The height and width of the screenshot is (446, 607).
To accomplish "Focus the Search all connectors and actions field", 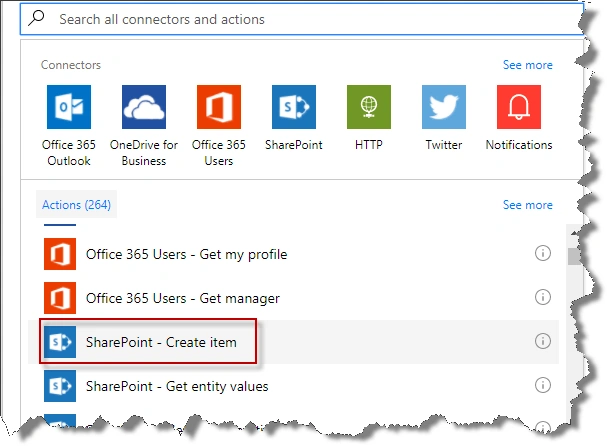I will pos(302,19).
